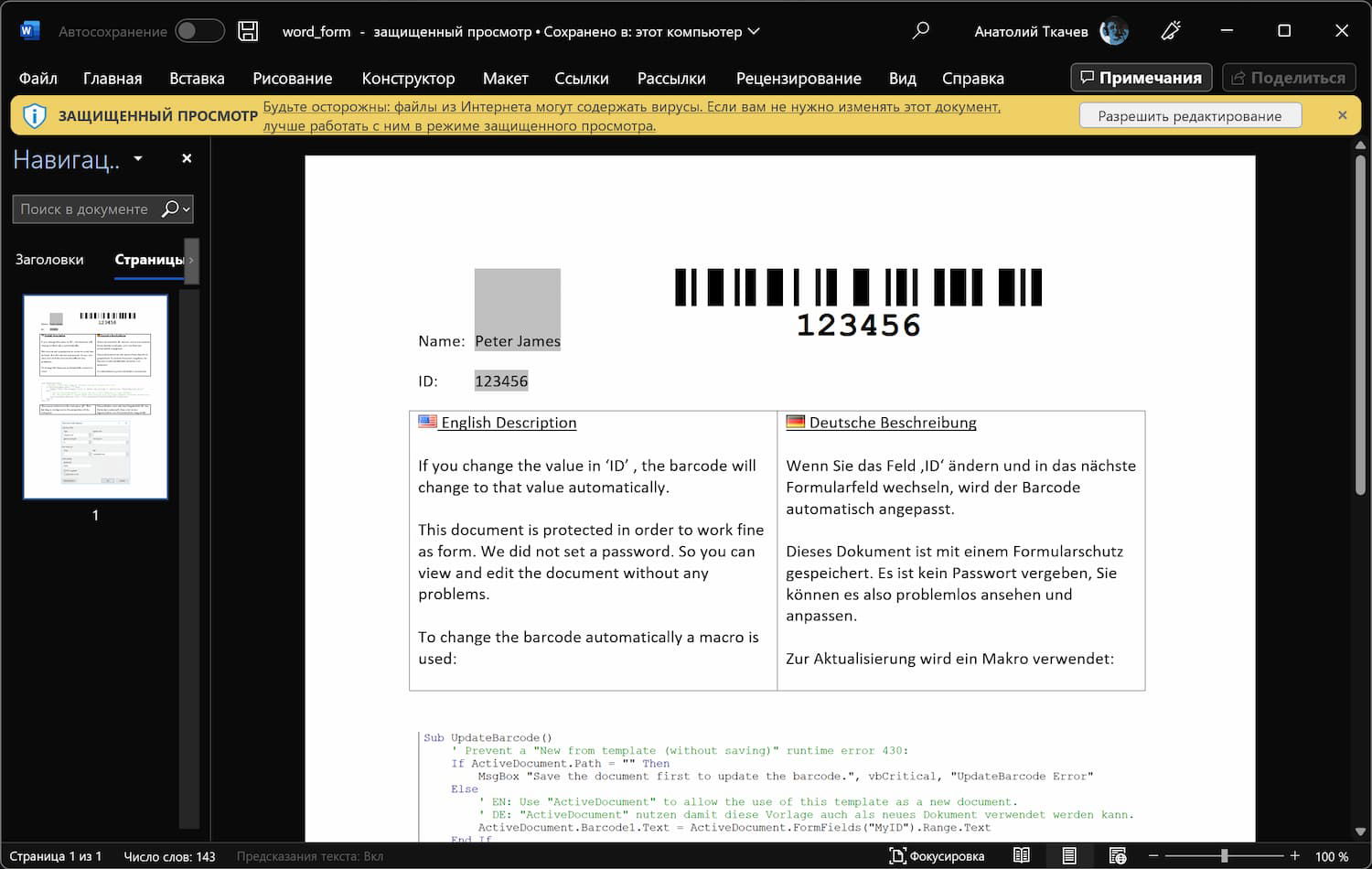Click the Word application logo icon
Screen dimensions: 1372x869
(x=28, y=30)
